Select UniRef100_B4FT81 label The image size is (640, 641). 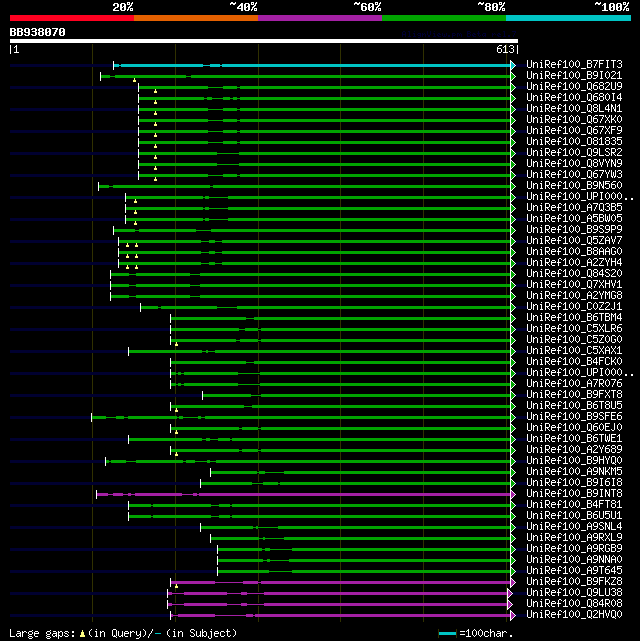click(574, 504)
